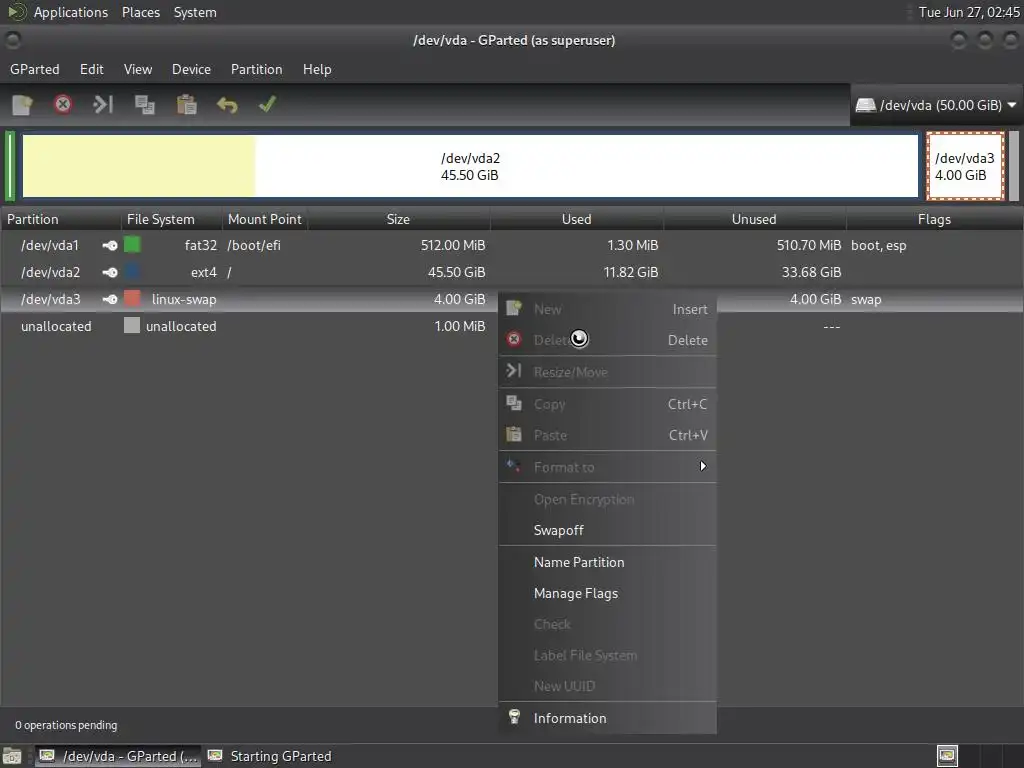This screenshot has width=1024, height=768.
Task: Select the /dev/vda1 sliver in disk graphic
Action: [10, 166]
